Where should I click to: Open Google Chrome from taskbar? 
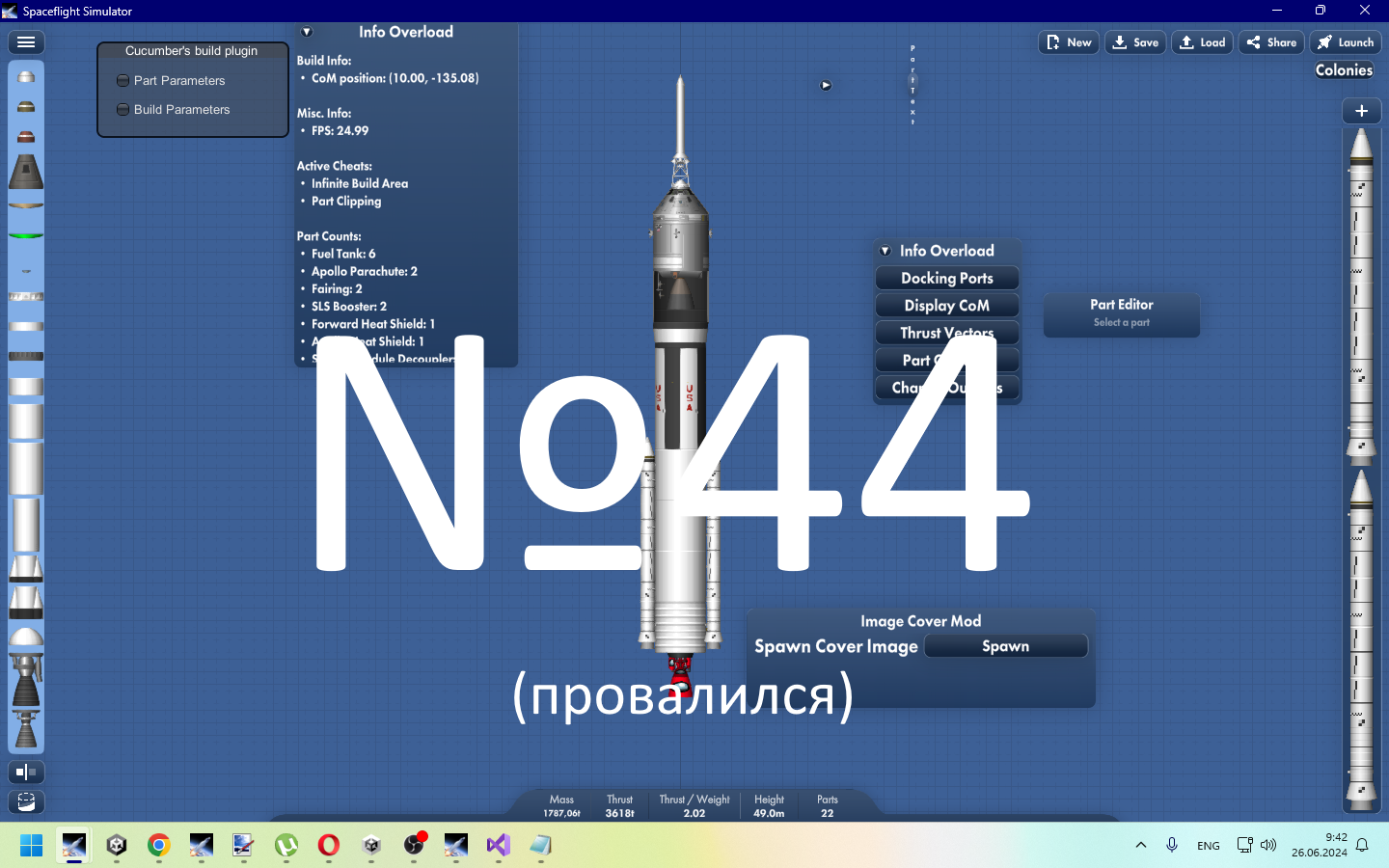(159, 846)
